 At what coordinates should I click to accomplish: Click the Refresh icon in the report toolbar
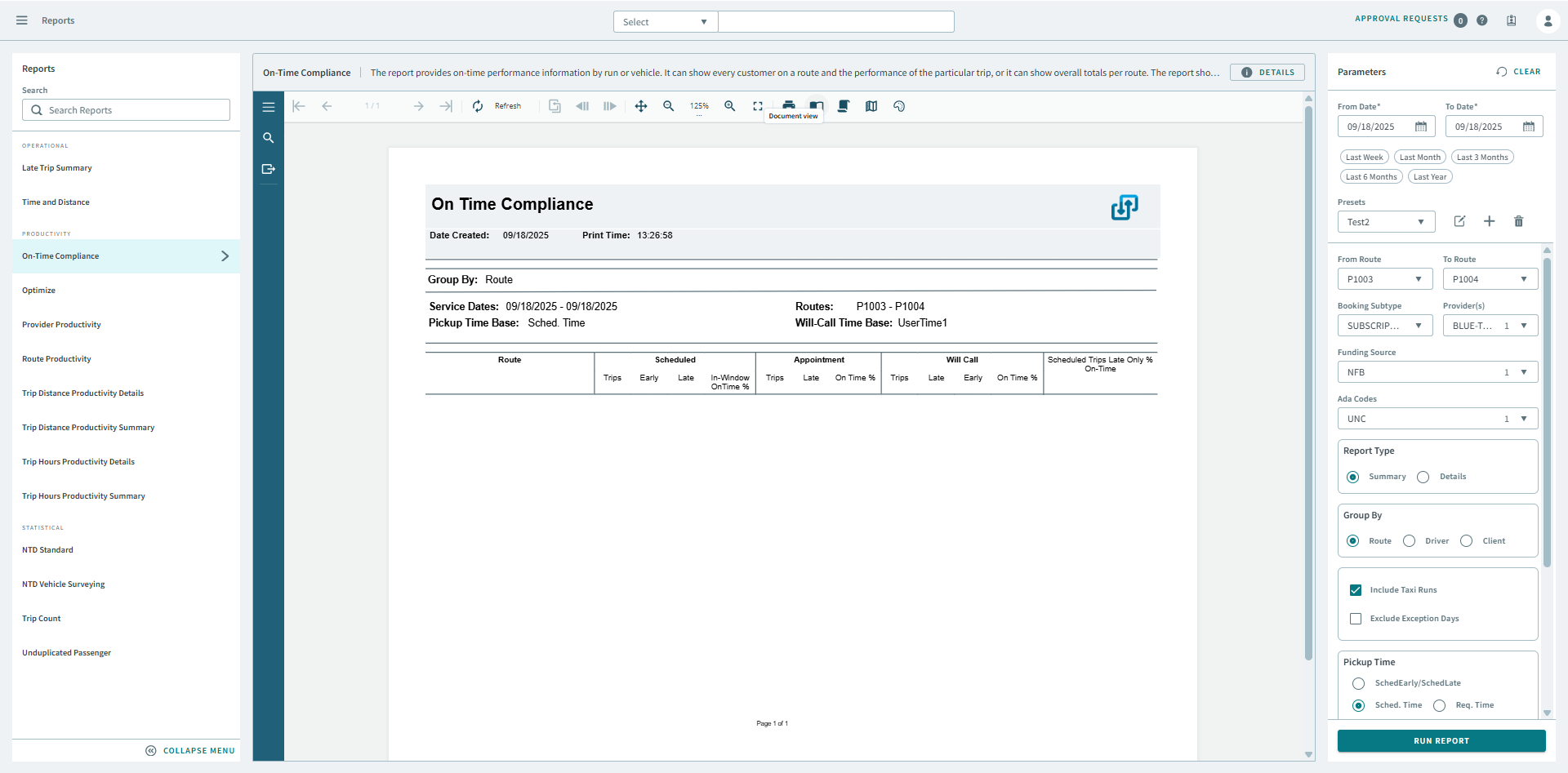coord(478,106)
